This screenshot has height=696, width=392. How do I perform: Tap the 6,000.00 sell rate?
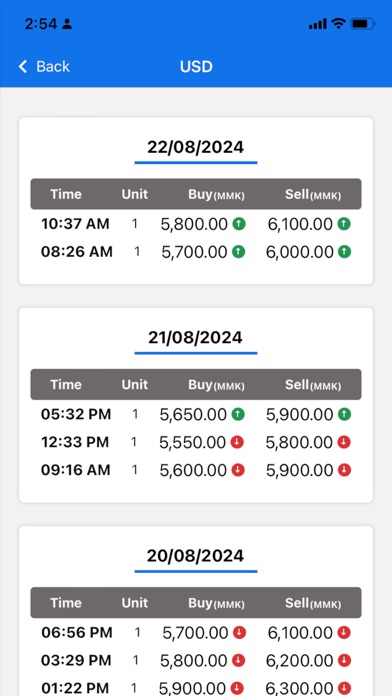(x=300, y=252)
